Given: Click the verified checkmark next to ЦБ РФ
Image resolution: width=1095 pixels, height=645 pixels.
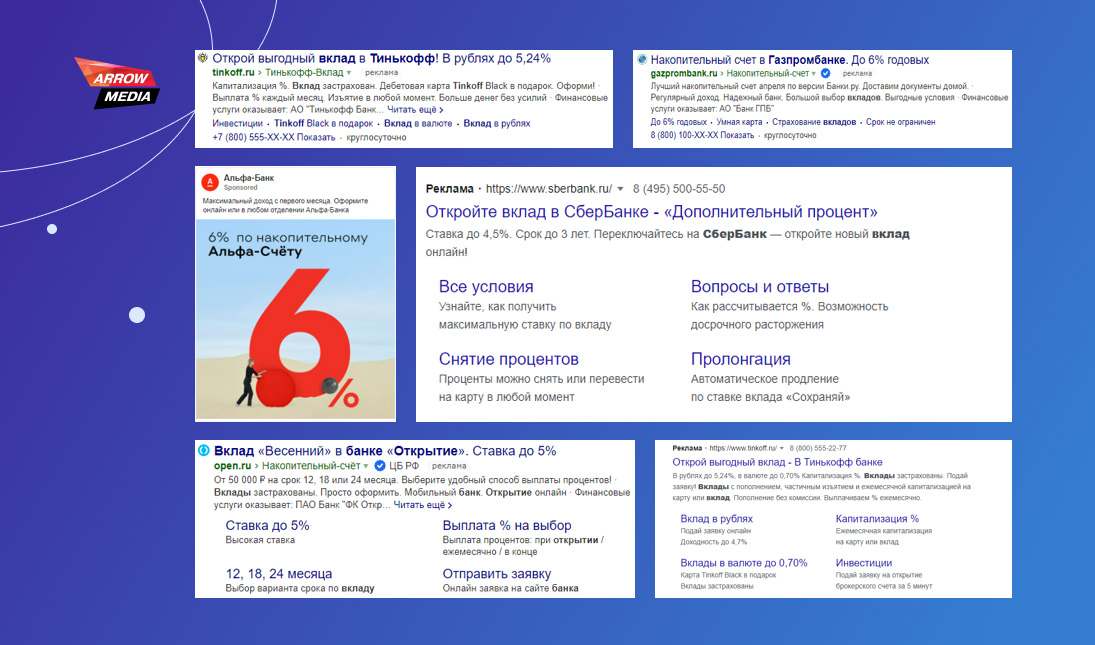Looking at the screenshot, I should coord(380,466).
